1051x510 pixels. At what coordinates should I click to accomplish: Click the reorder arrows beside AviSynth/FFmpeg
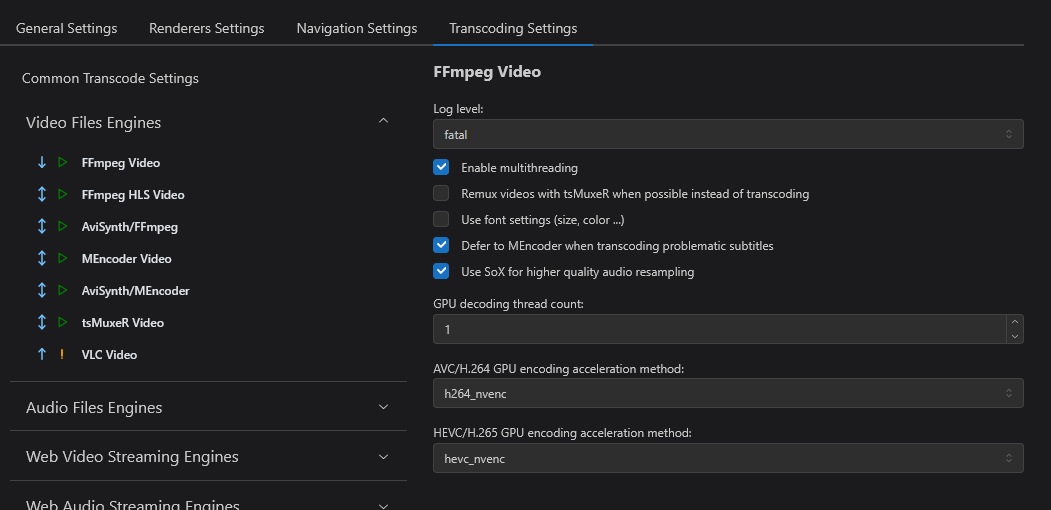click(x=42, y=227)
